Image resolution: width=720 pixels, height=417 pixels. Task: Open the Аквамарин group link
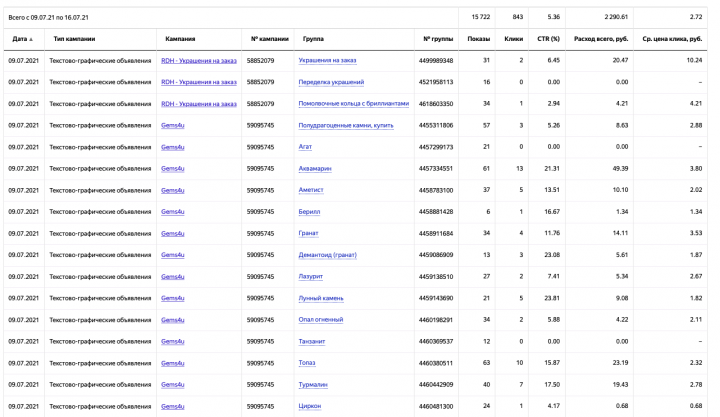pyautogui.click(x=315, y=169)
